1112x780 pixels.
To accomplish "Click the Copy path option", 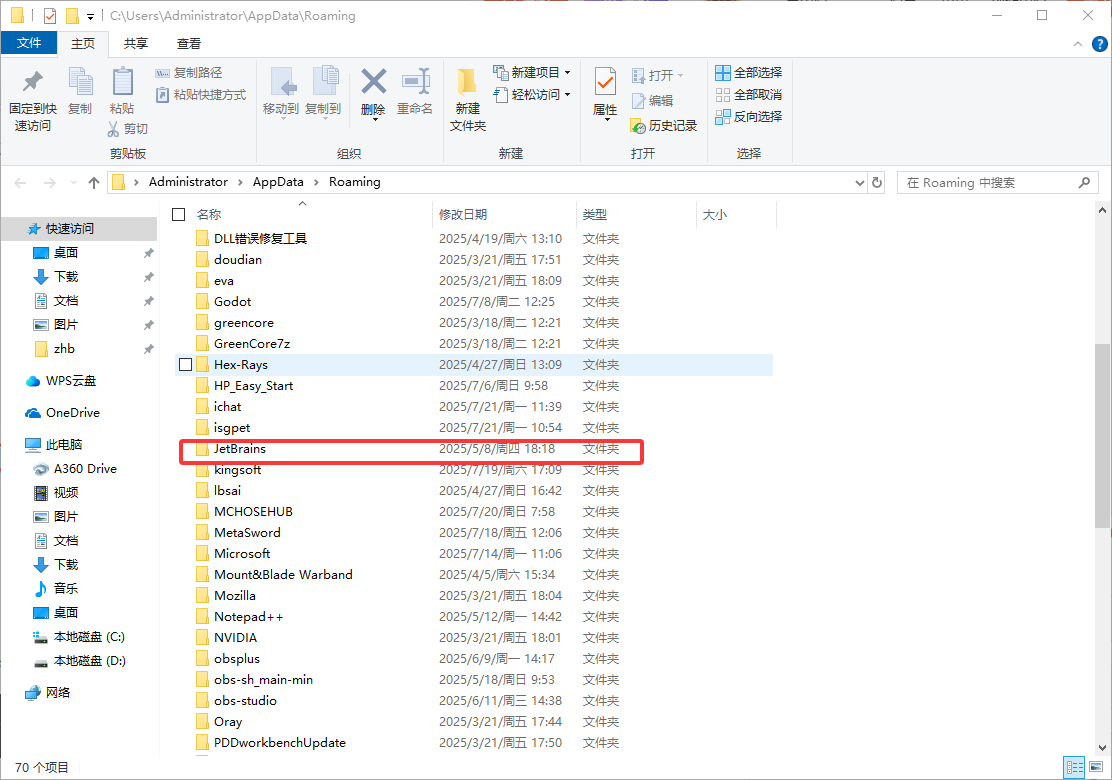I will tap(189, 72).
